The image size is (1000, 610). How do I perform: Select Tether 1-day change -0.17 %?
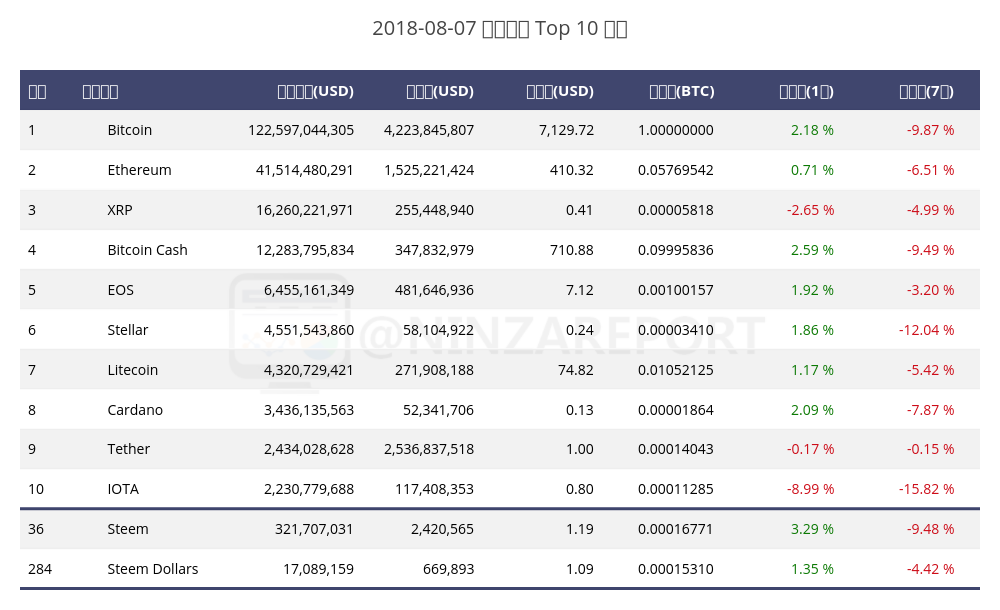click(810, 449)
